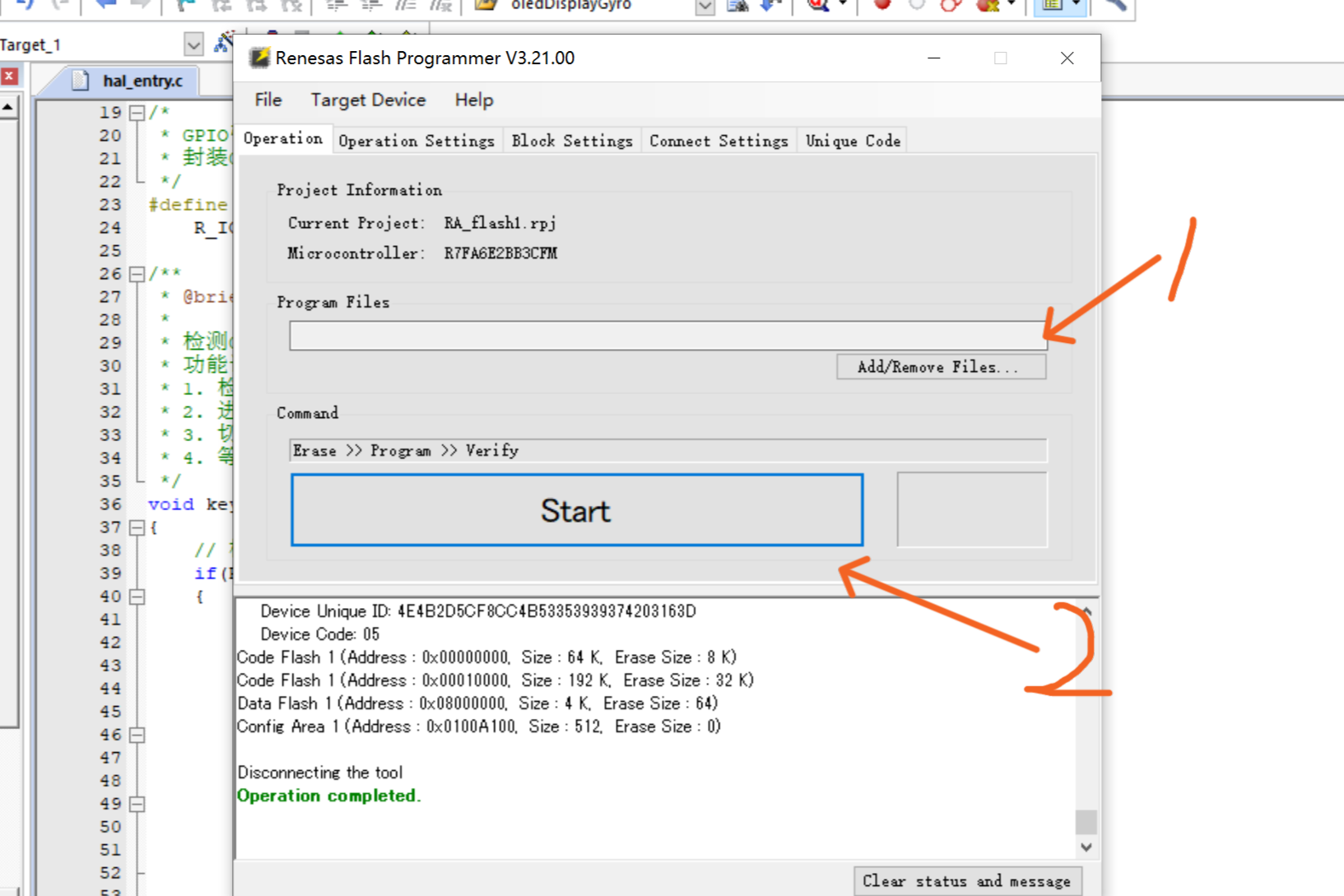Select the hal_entry.c editor tab
Viewport: 1344px width, 896px height.
pyautogui.click(x=132, y=81)
